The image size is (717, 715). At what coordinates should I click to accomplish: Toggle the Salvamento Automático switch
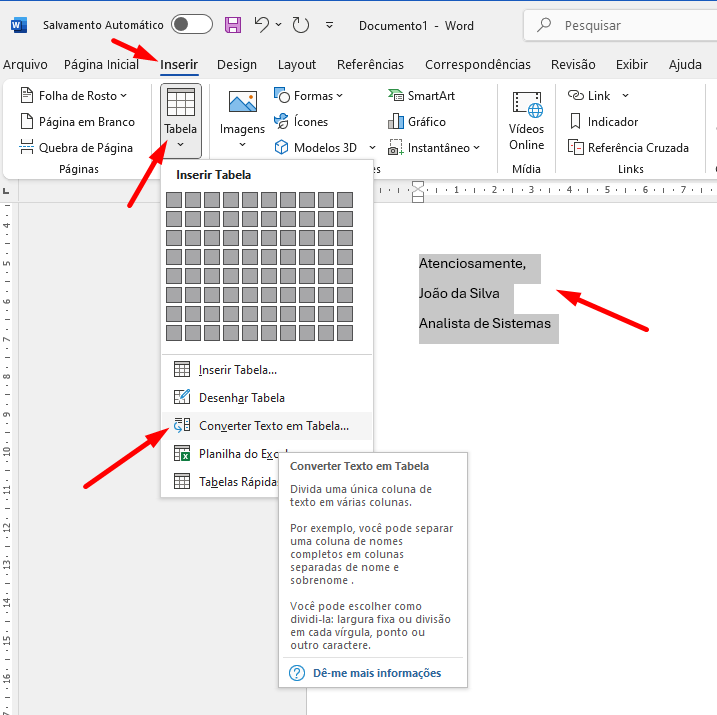[192, 25]
